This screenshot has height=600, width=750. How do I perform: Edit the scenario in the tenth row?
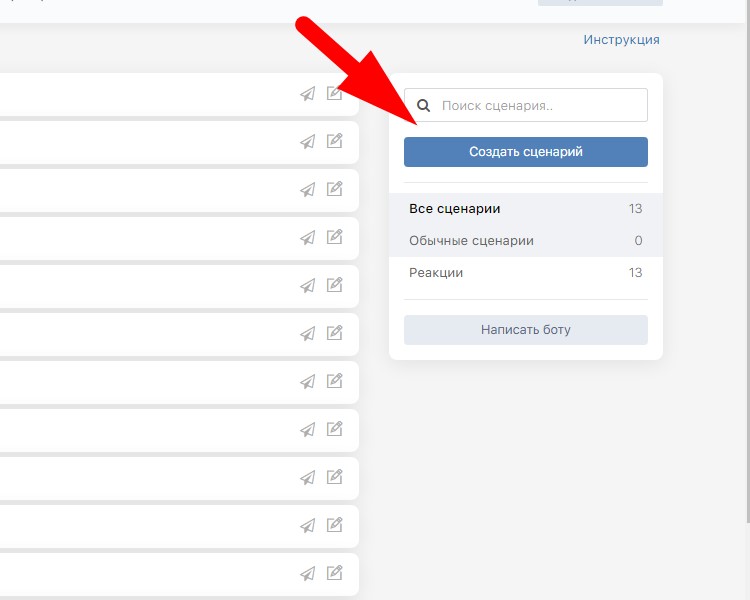coord(335,526)
